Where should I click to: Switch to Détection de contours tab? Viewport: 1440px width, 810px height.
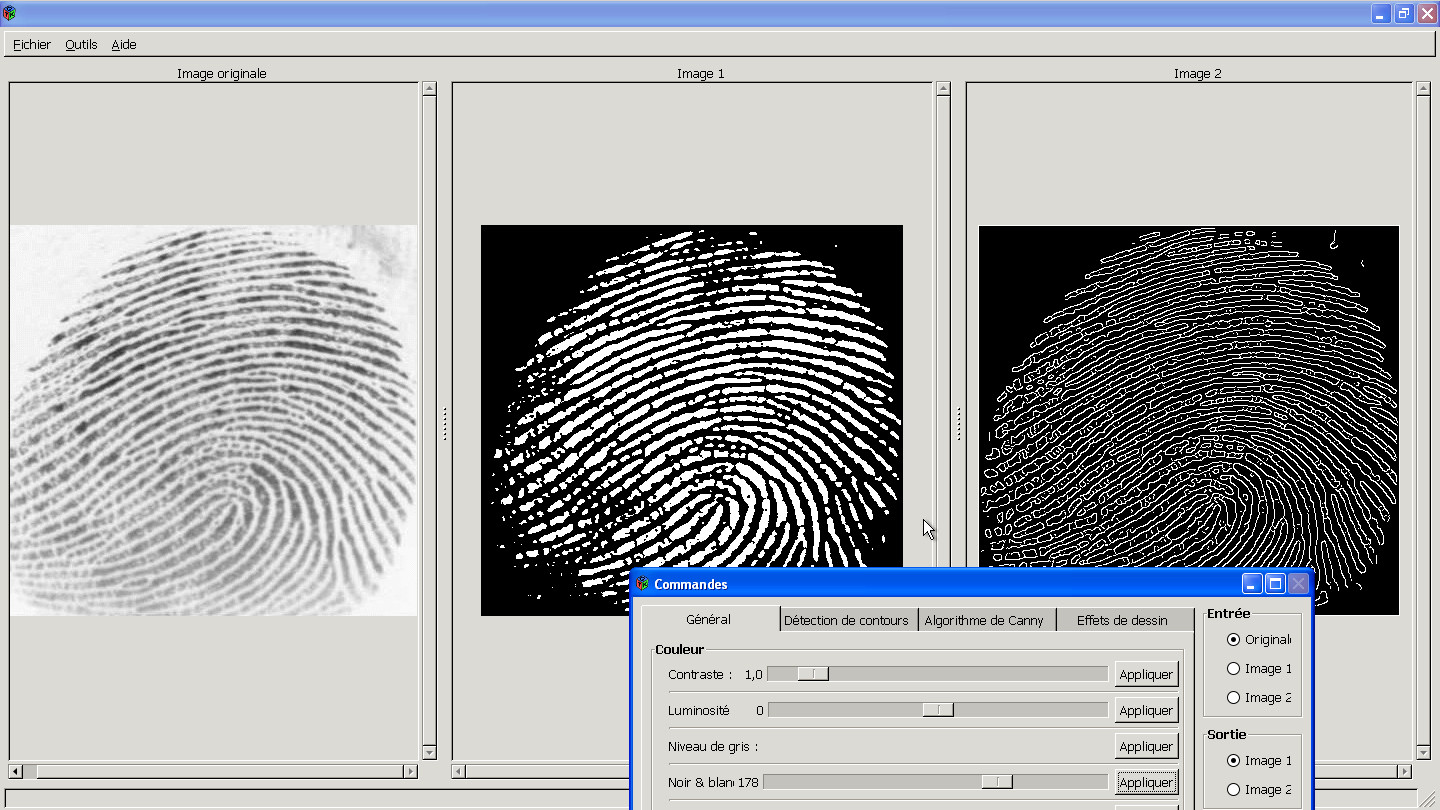[x=846, y=620]
